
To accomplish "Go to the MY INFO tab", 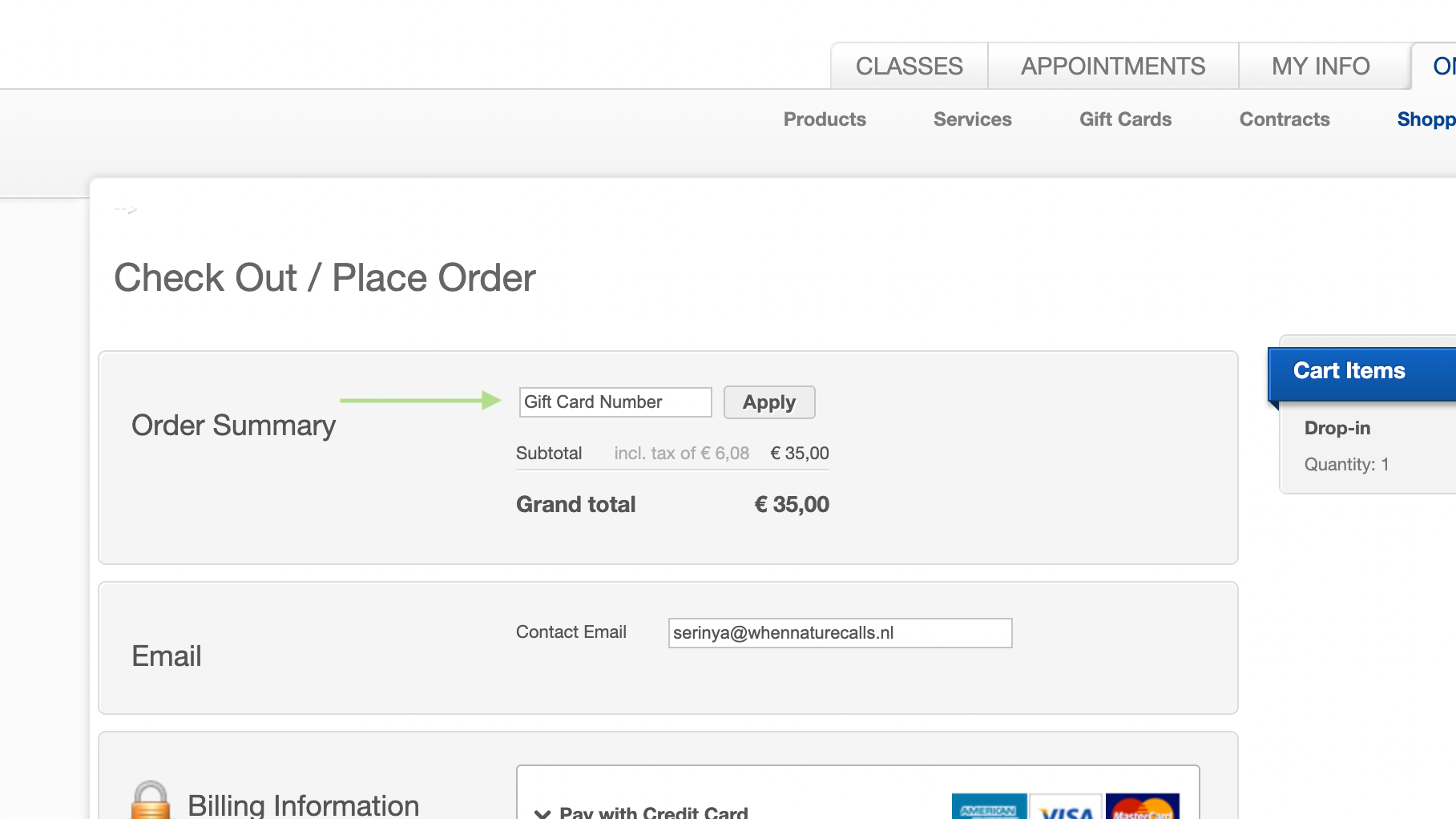I will point(1320,66).
